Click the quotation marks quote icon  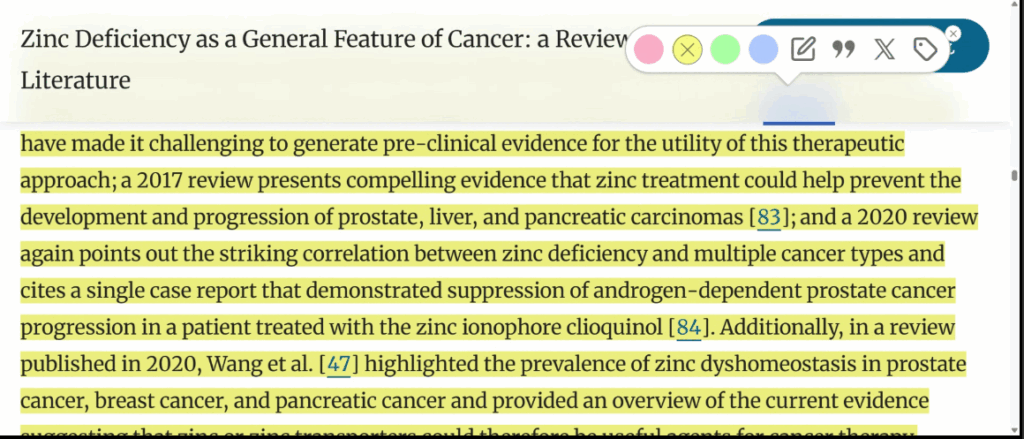pos(844,49)
